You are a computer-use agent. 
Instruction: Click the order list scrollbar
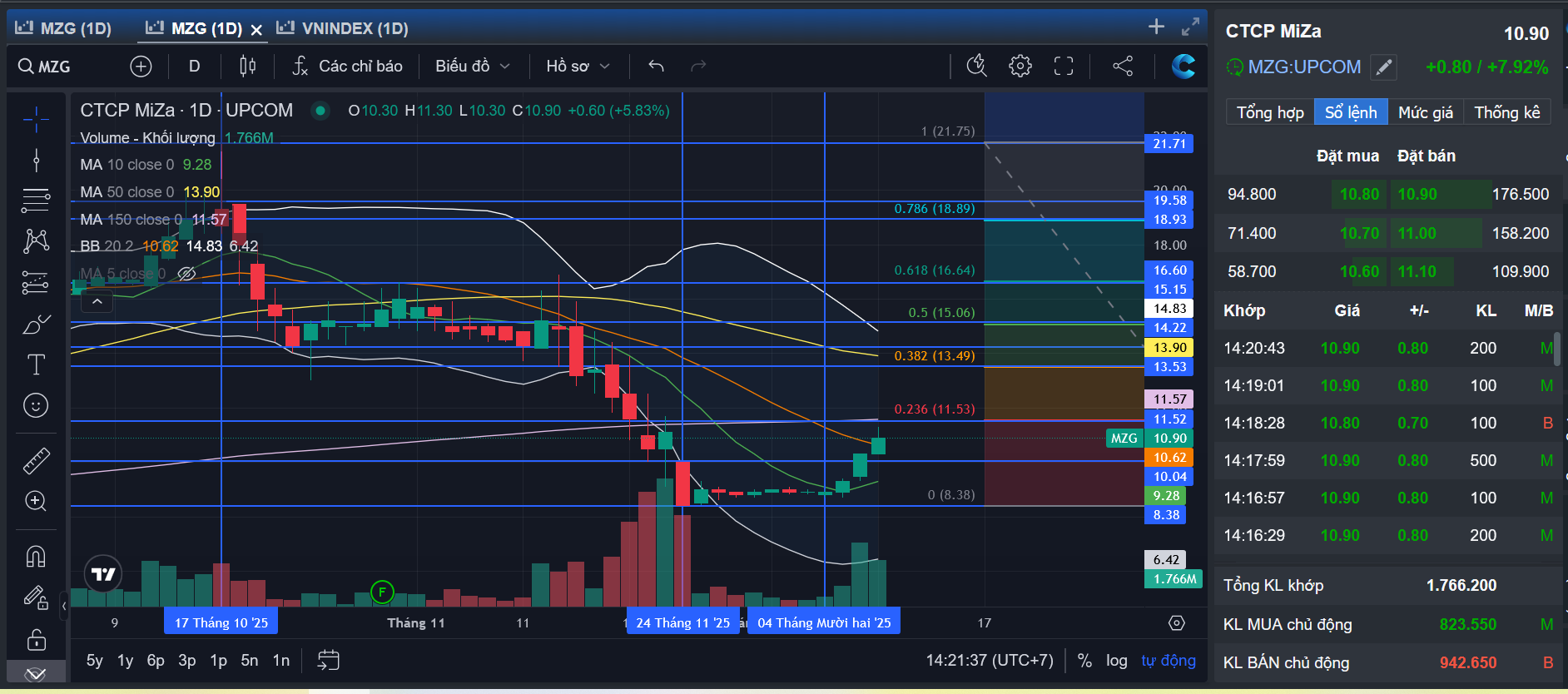point(1557,349)
